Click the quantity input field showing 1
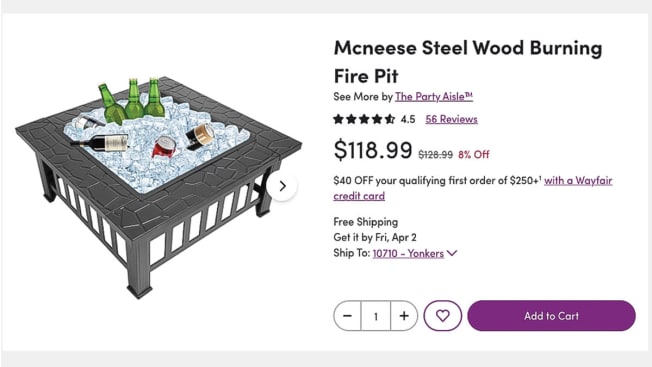 (x=375, y=316)
